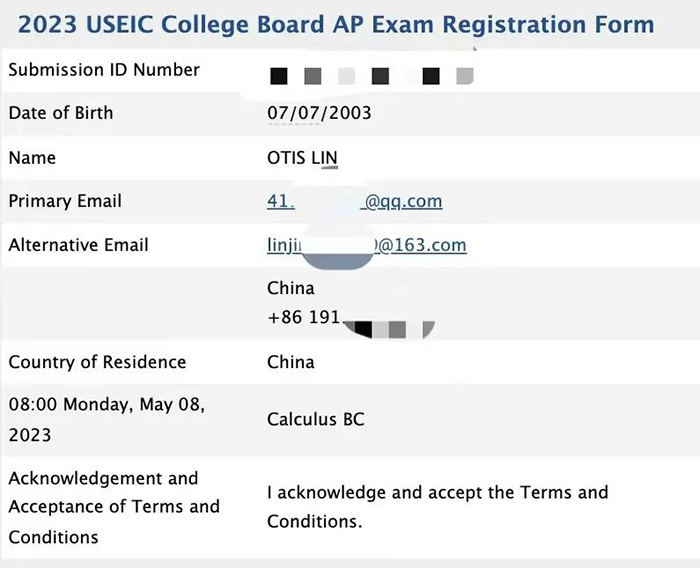This screenshot has height=568, width=700.
Task: Open the 163.com alternative email link
Action: (x=366, y=245)
